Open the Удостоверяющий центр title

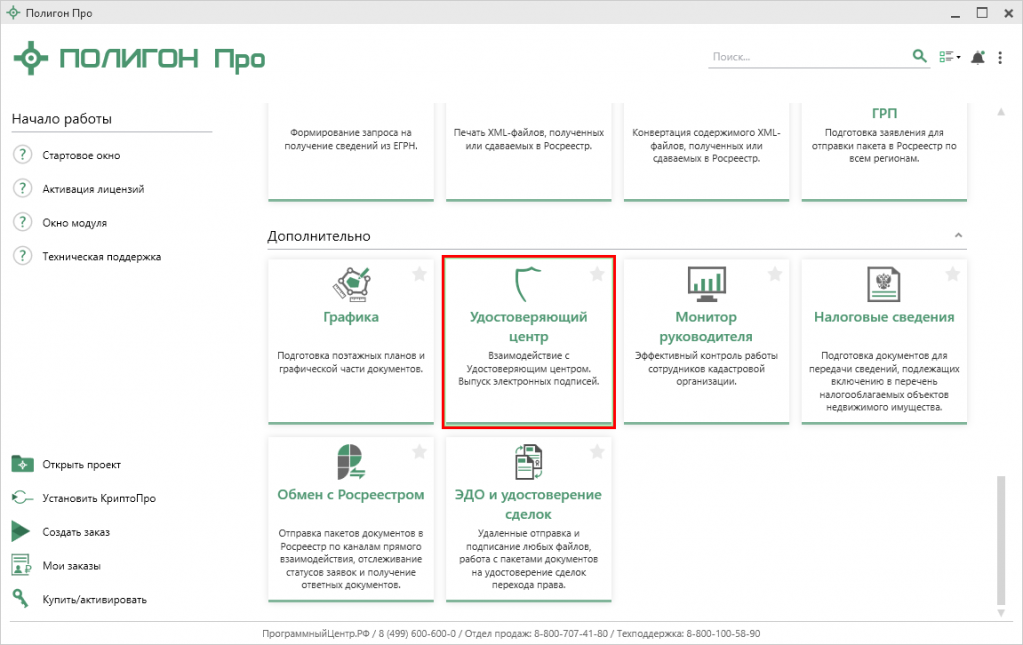coord(528,327)
